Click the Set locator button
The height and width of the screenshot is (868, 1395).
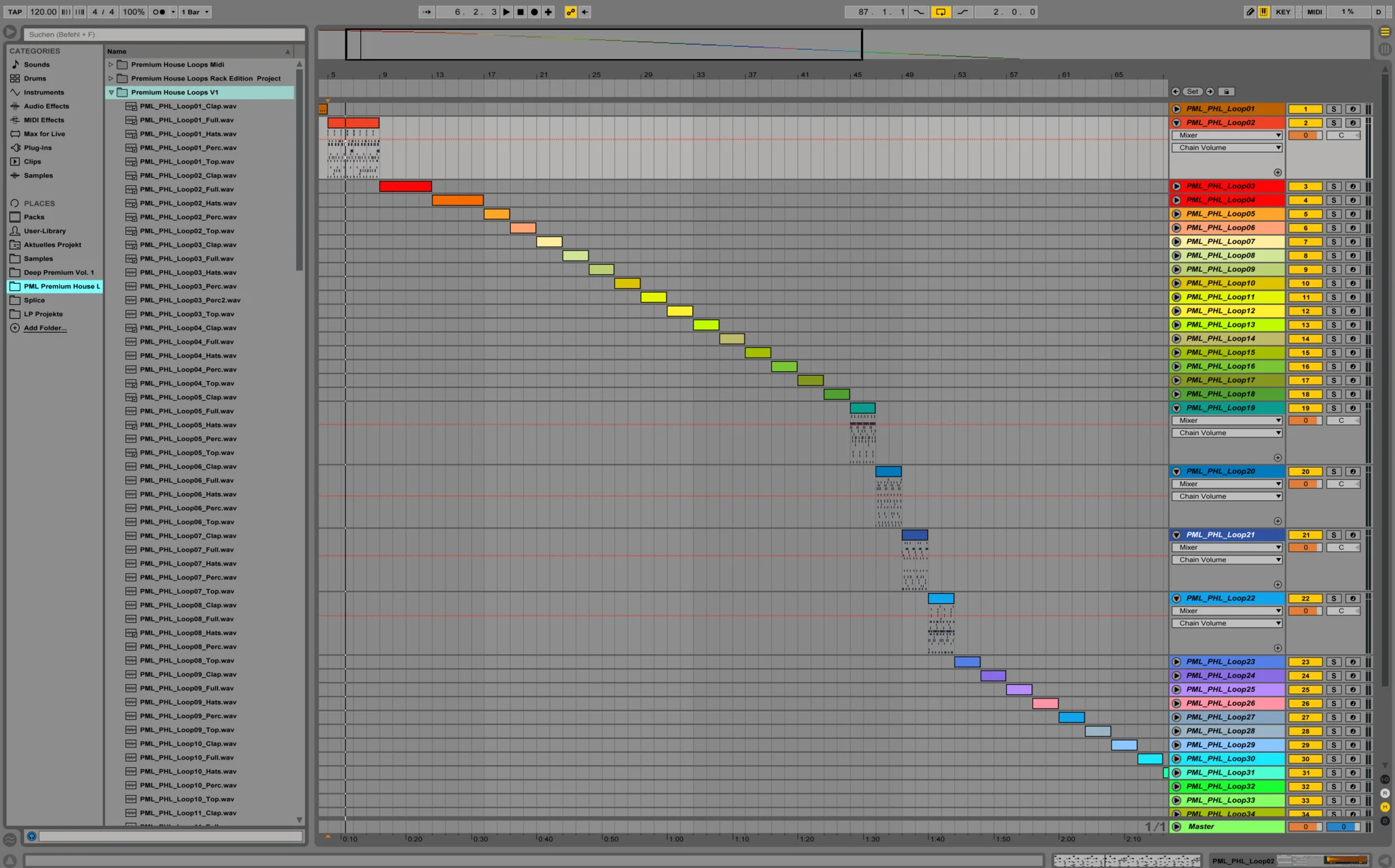pos(1193,91)
